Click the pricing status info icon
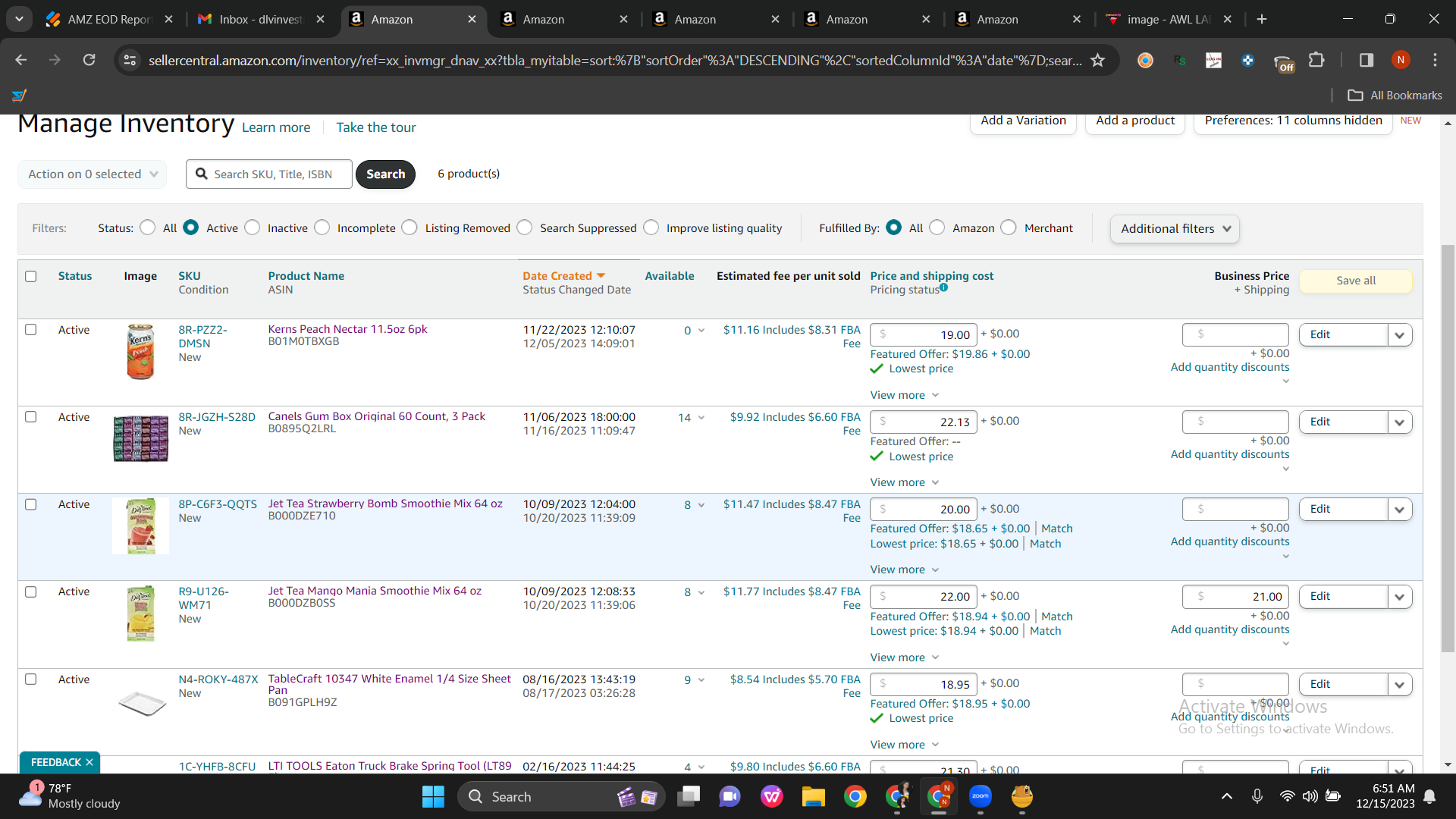Viewport: 1456px width, 819px height. (943, 287)
